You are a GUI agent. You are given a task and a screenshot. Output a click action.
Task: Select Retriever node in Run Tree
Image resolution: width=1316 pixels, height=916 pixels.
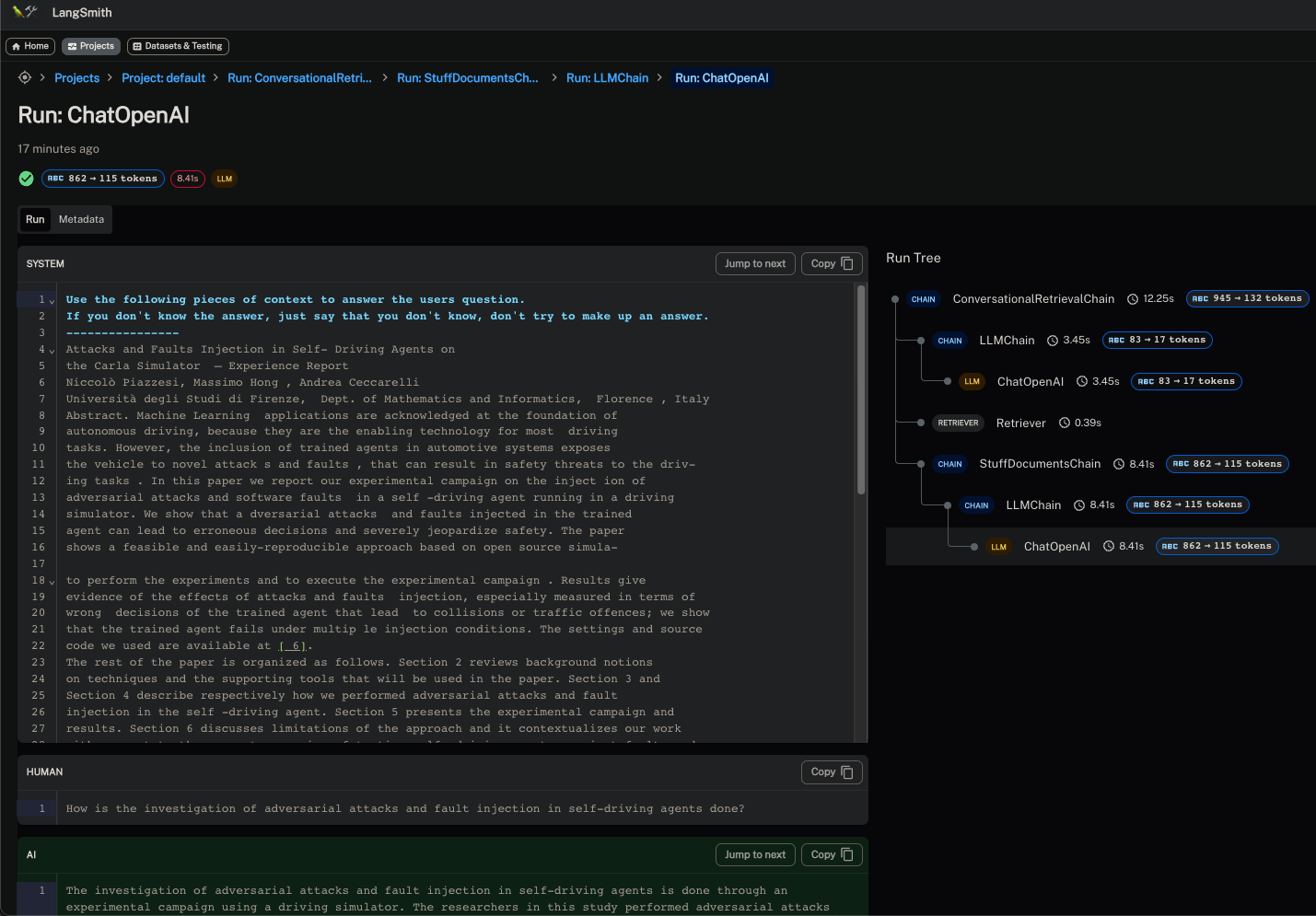(1020, 423)
